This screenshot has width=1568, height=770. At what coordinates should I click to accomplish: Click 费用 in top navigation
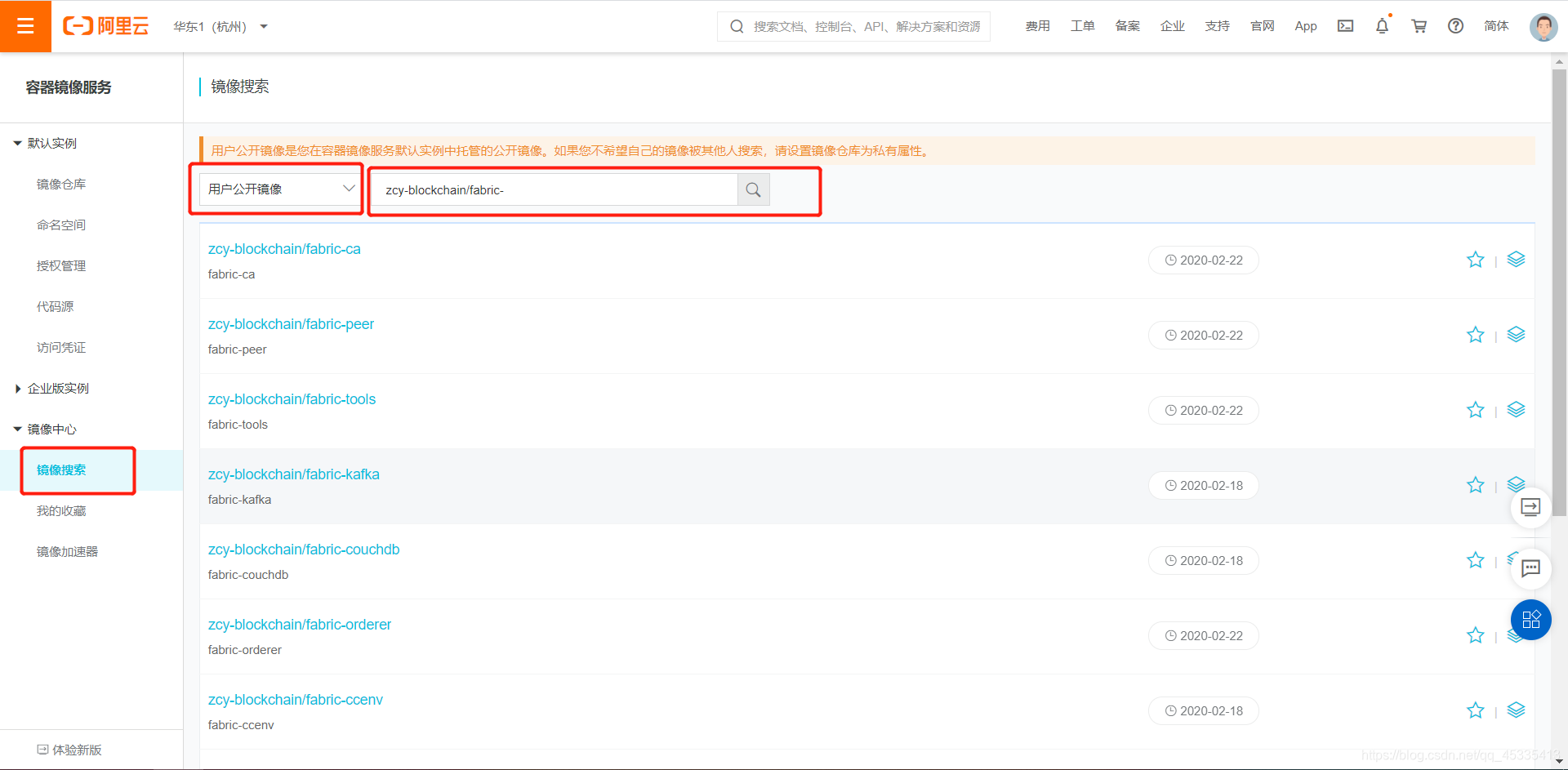pyautogui.click(x=1038, y=26)
